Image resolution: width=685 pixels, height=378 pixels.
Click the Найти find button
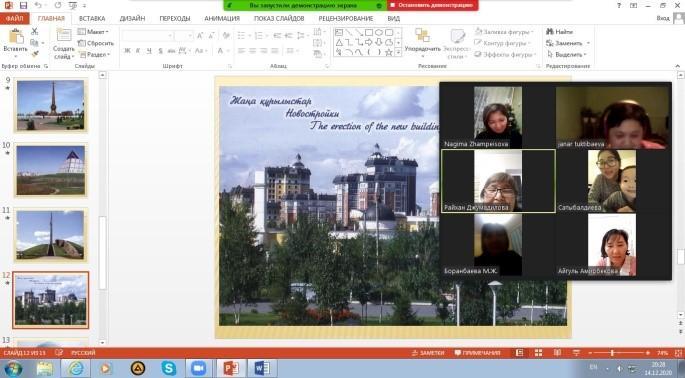click(559, 31)
